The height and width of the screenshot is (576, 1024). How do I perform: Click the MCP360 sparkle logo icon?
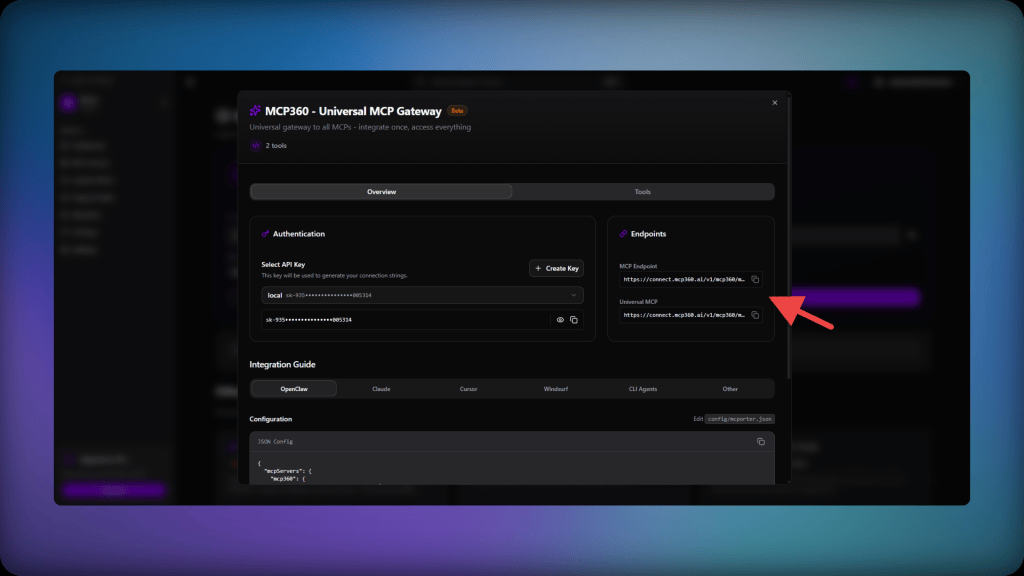click(255, 111)
